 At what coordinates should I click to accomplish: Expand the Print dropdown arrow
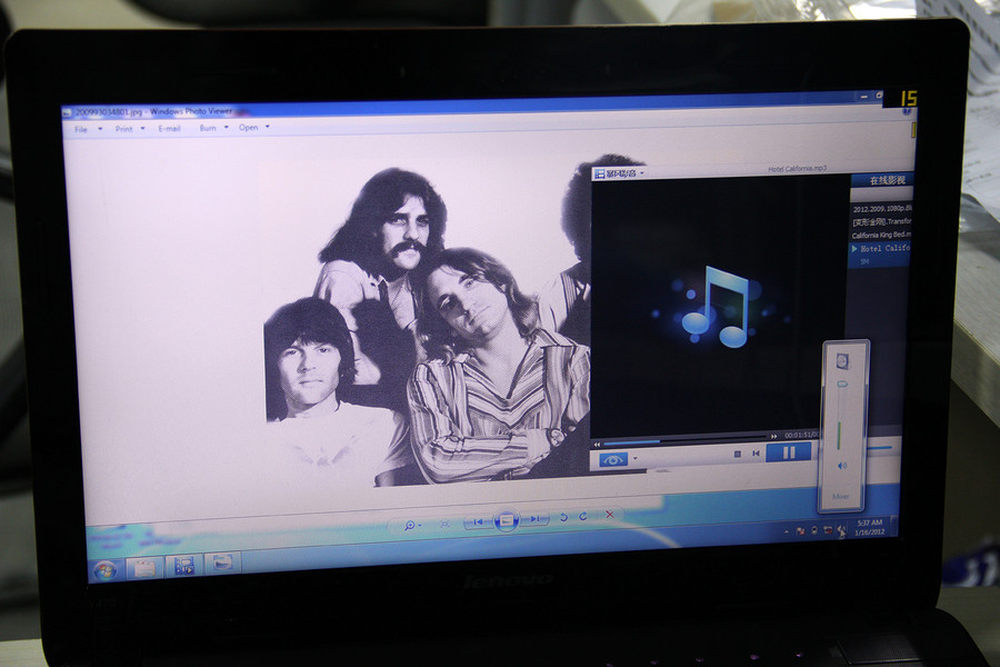pyautogui.click(x=143, y=128)
